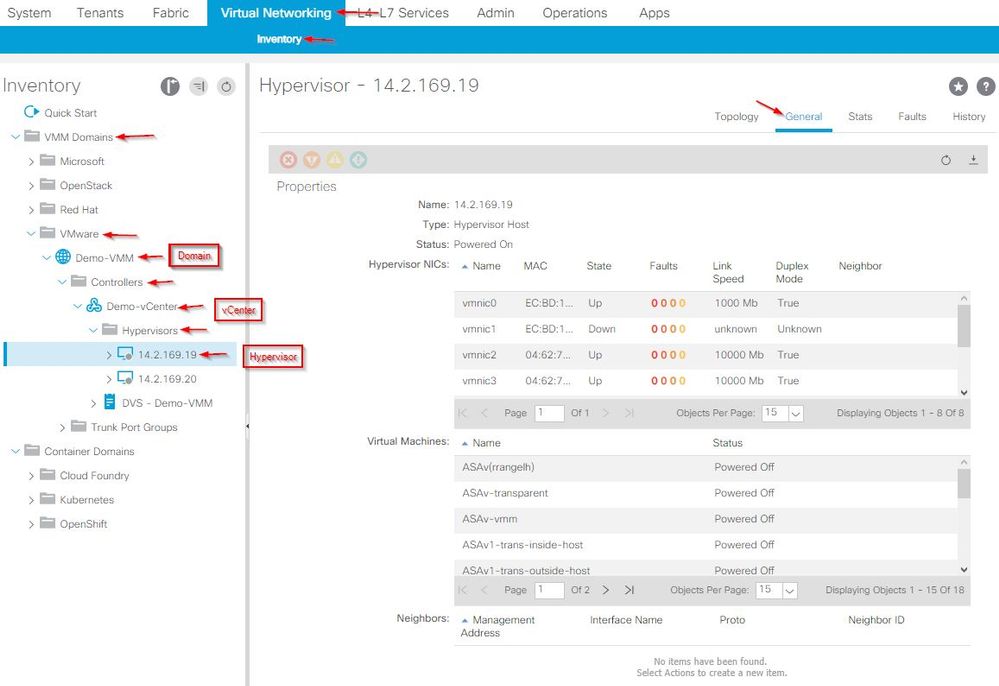The image size is (999, 686).
Task: Click the VMM Domains folder icon
Action: click(32, 136)
